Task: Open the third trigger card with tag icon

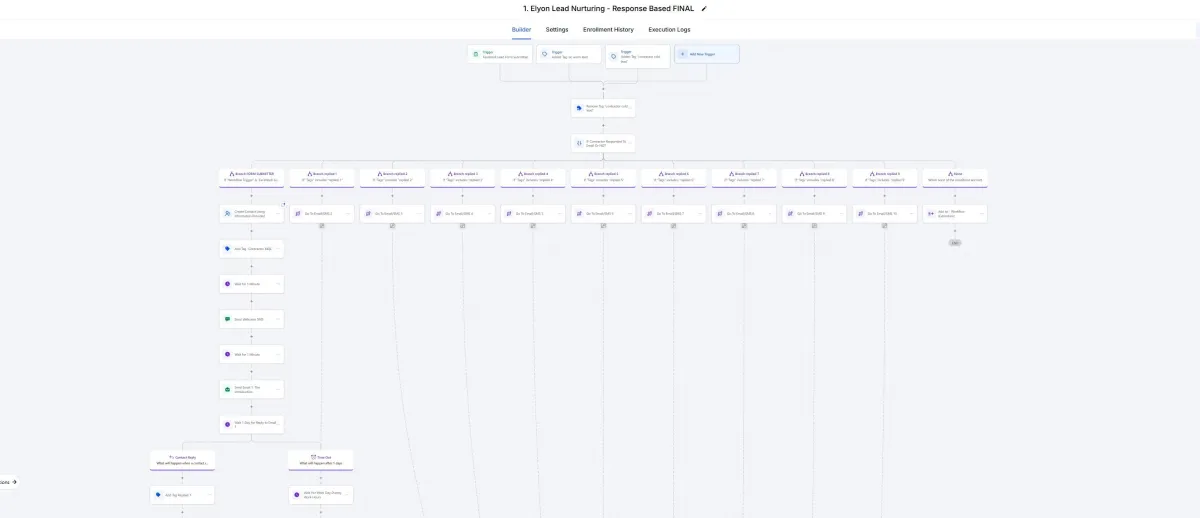Action: coord(637,56)
